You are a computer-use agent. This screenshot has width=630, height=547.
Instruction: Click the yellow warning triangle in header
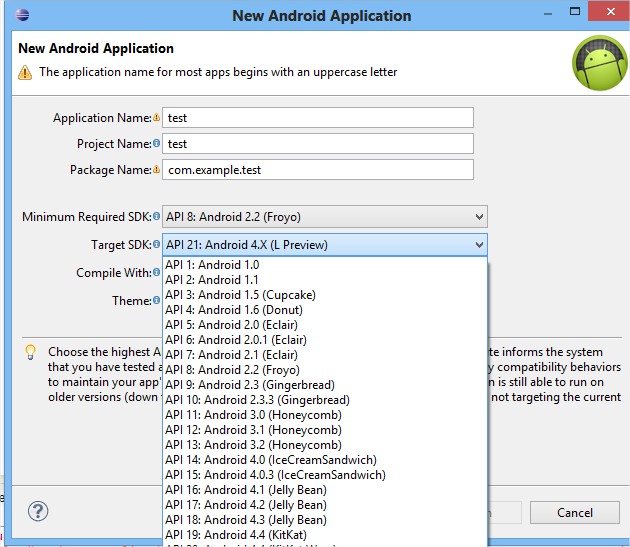[x=25, y=72]
